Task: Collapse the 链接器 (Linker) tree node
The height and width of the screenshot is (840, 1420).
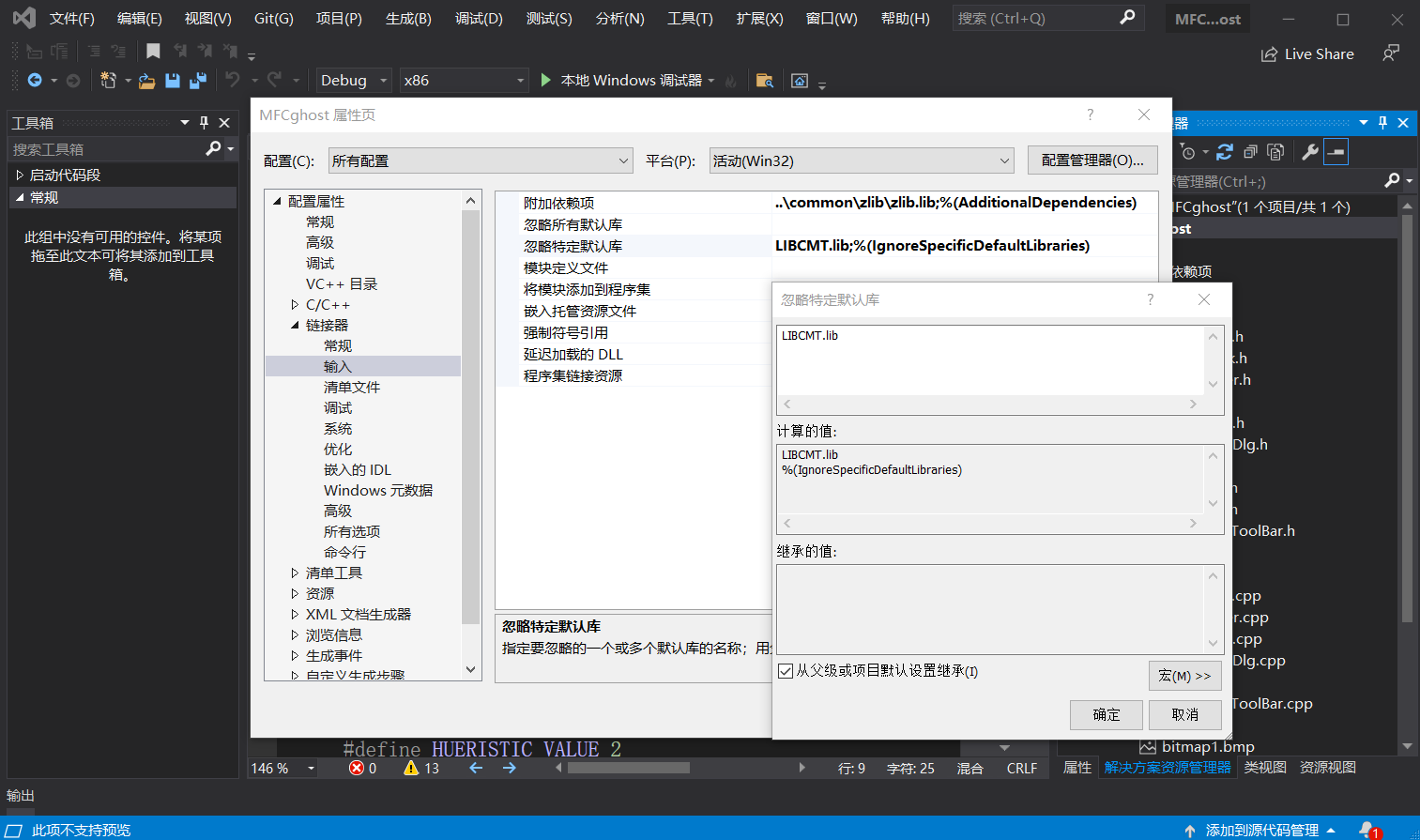Action: (x=295, y=326)
